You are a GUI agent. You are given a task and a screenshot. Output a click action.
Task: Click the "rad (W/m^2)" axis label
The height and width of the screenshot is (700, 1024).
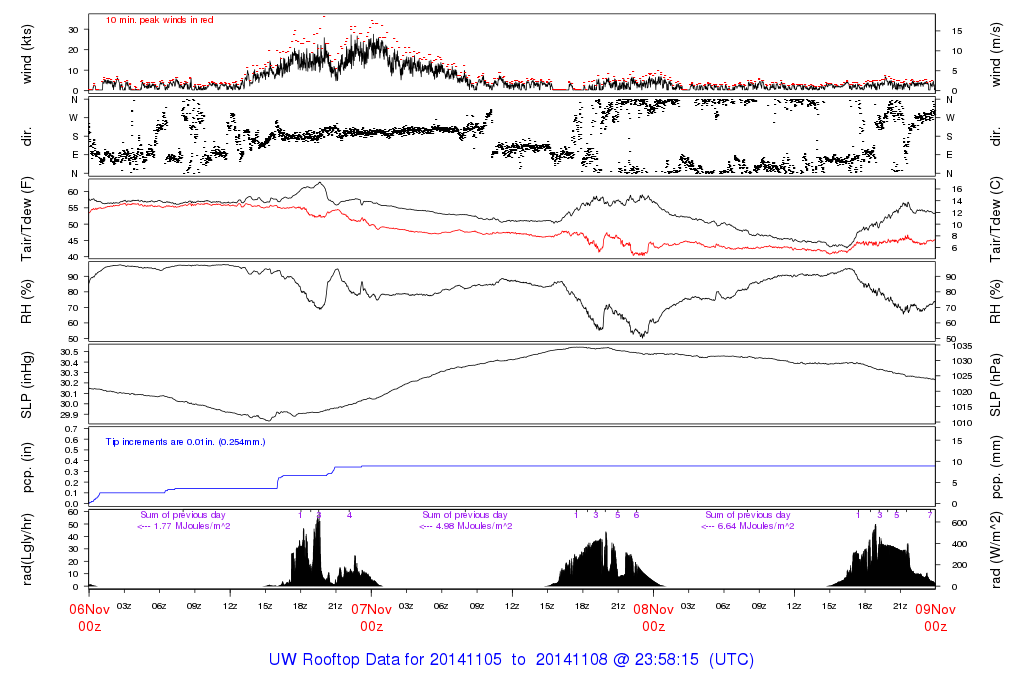(995, 549)
